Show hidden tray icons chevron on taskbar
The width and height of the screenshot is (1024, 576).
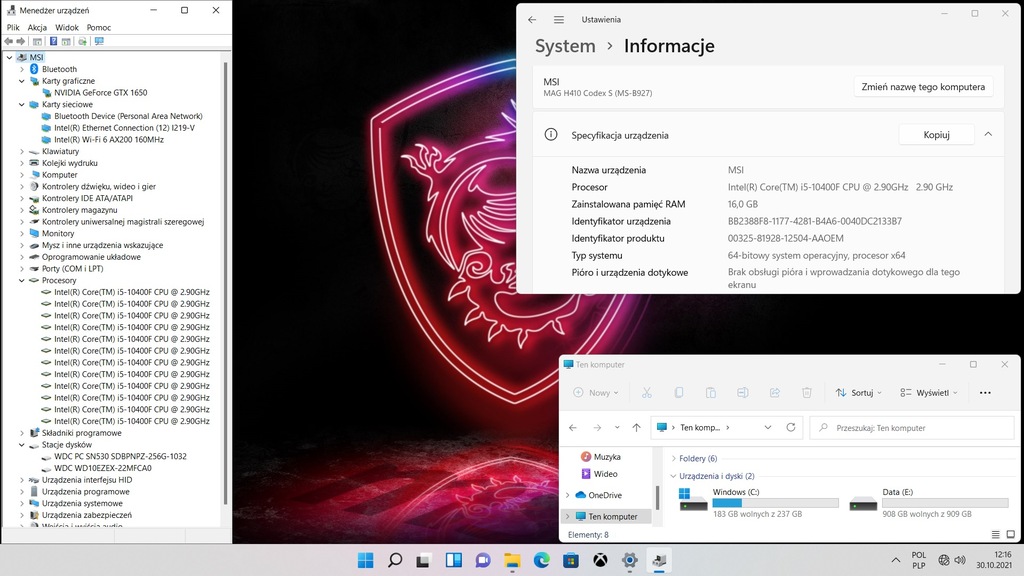click(895, 560)
